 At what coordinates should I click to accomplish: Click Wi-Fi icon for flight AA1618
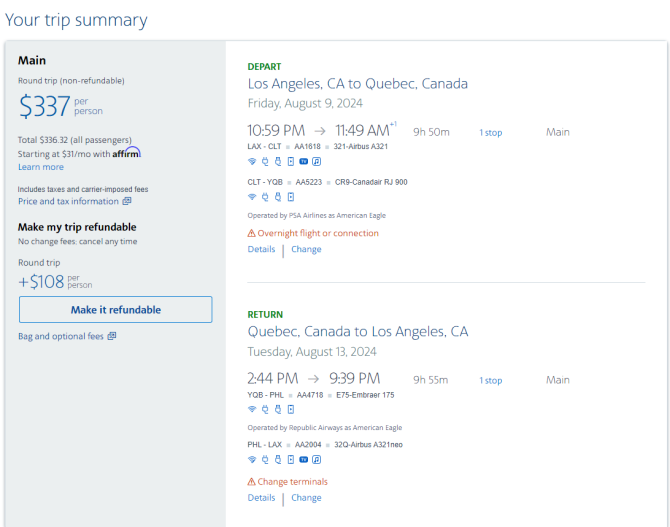pos(252,161)
